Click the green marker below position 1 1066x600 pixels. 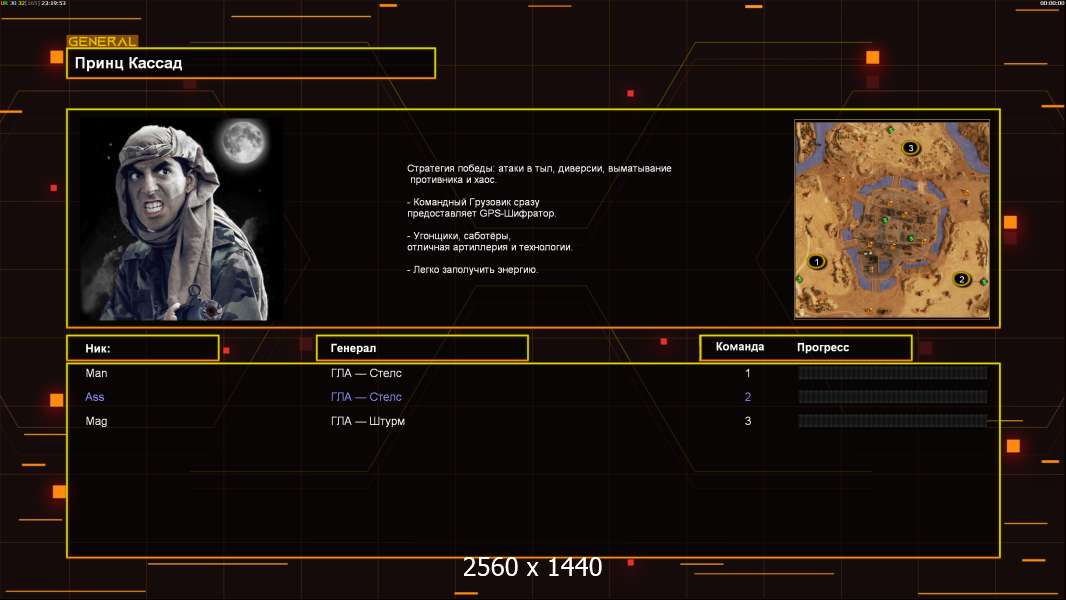tap(800, 279)
